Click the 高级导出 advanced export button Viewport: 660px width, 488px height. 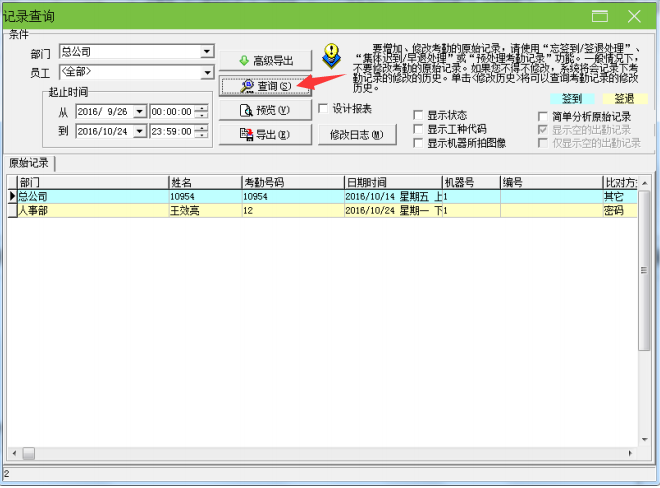click(x=265, y=61)
